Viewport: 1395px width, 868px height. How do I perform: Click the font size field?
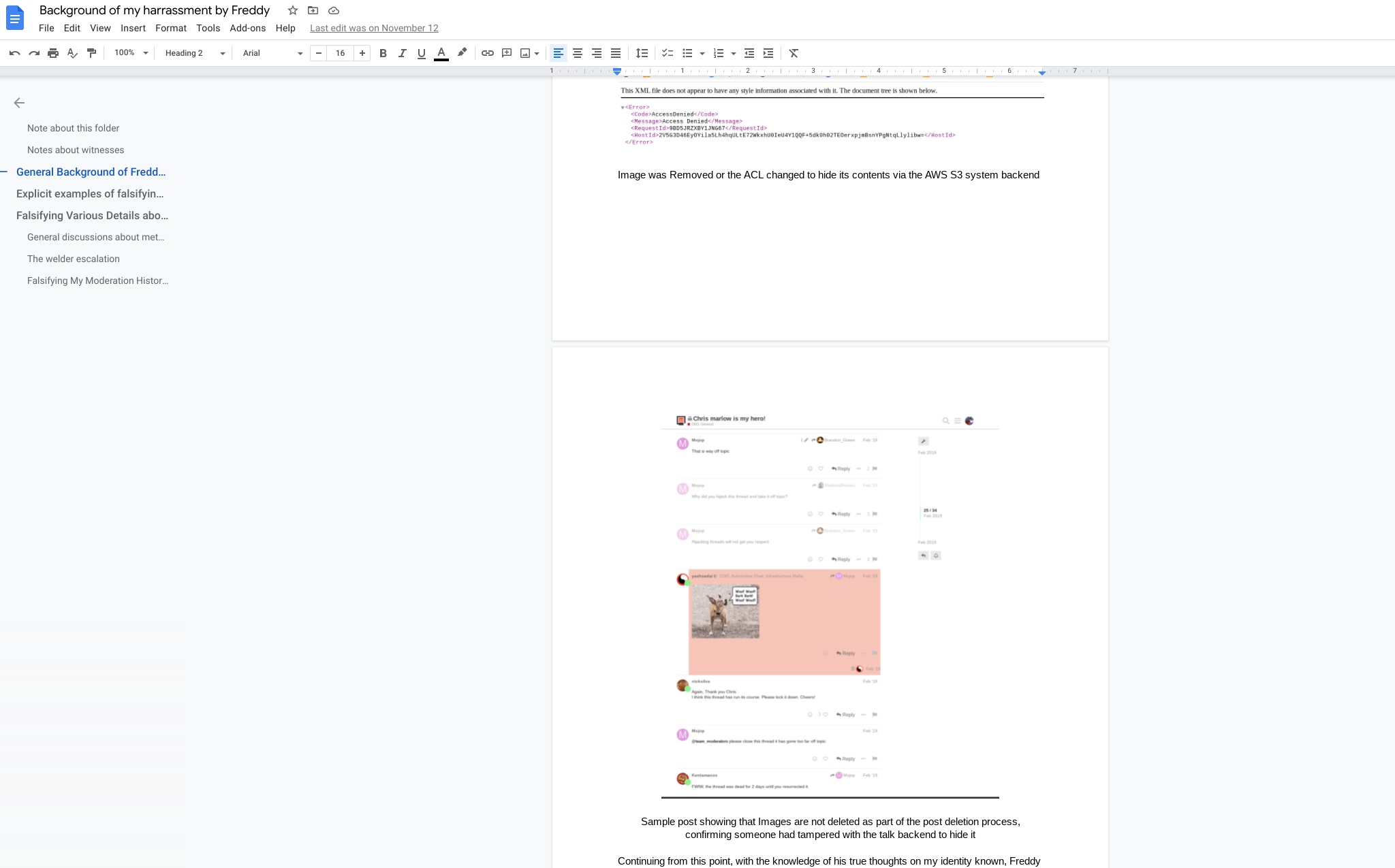(340, 53)
